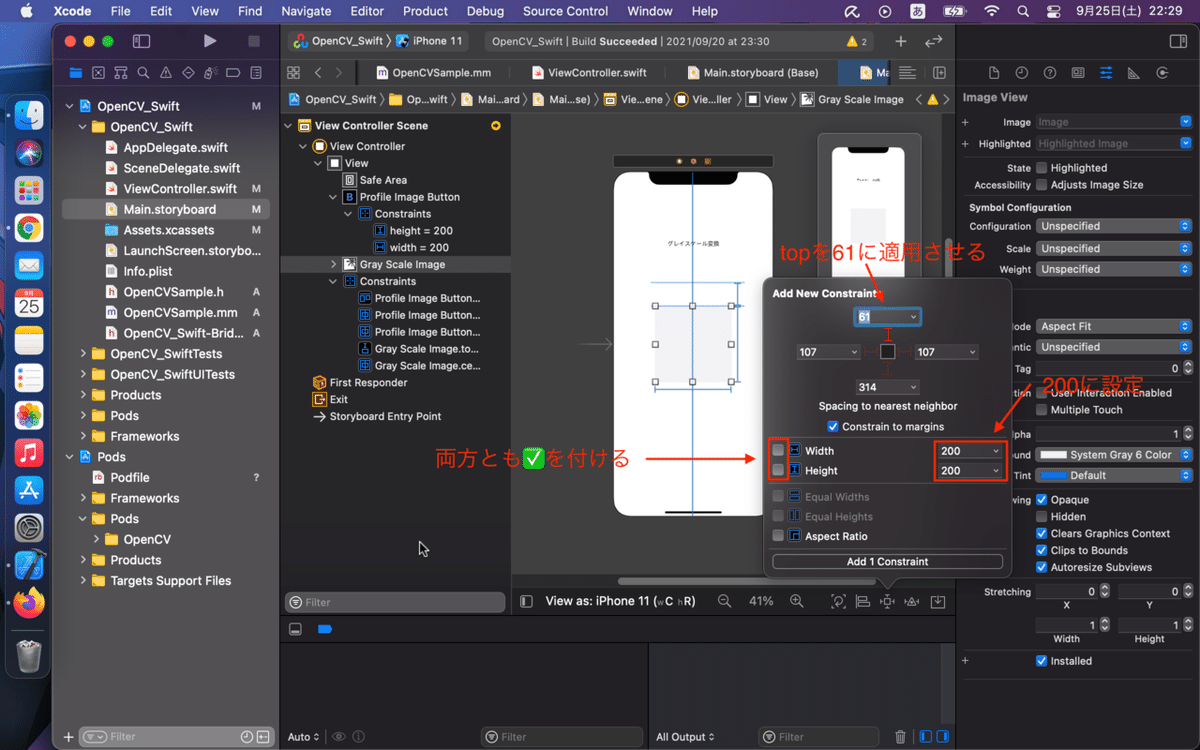The image size is (1200, 750).
Task: Click the Add 1 Constraint button
Action: tap(887, 561)
